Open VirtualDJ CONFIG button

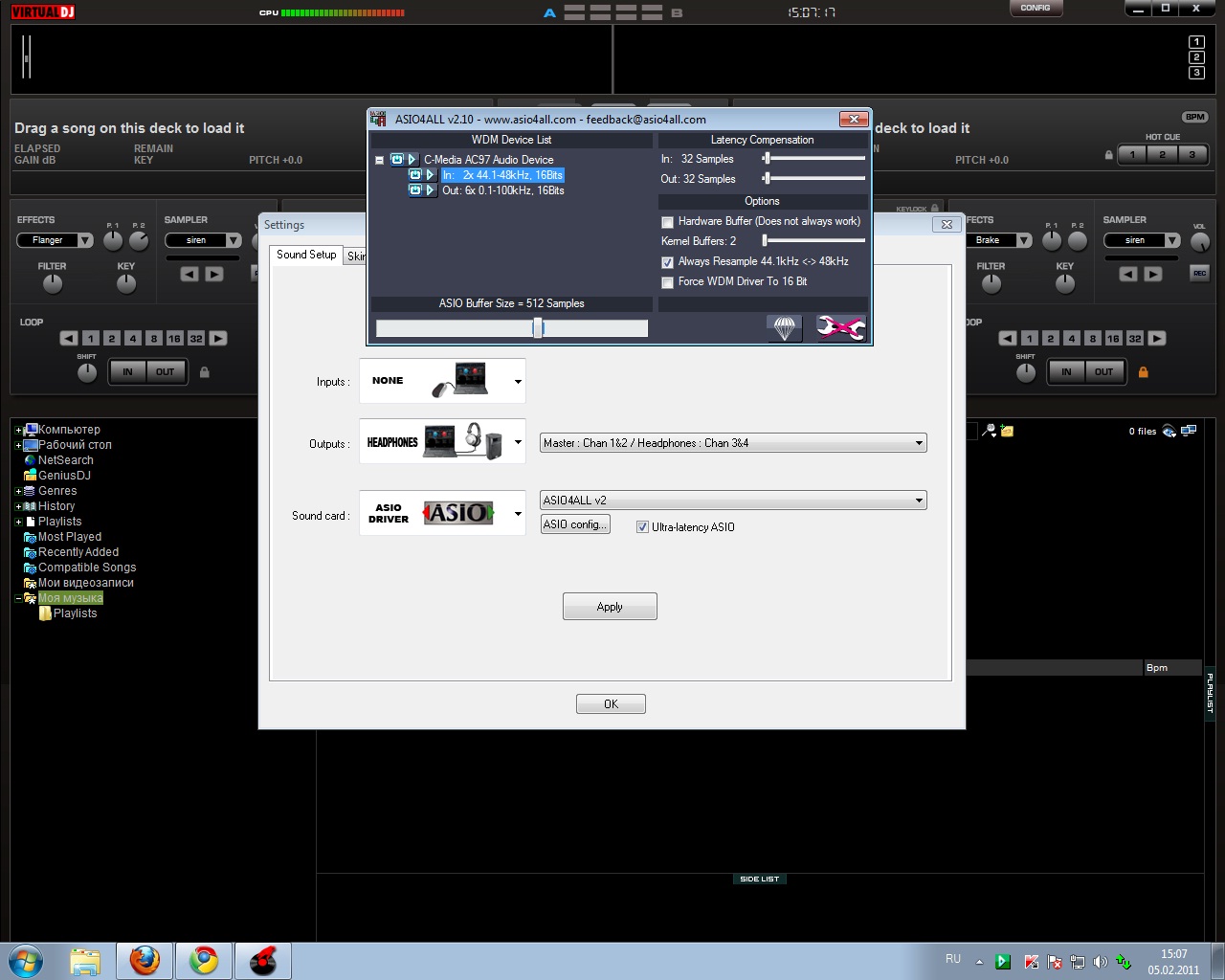coord(1036,8)
